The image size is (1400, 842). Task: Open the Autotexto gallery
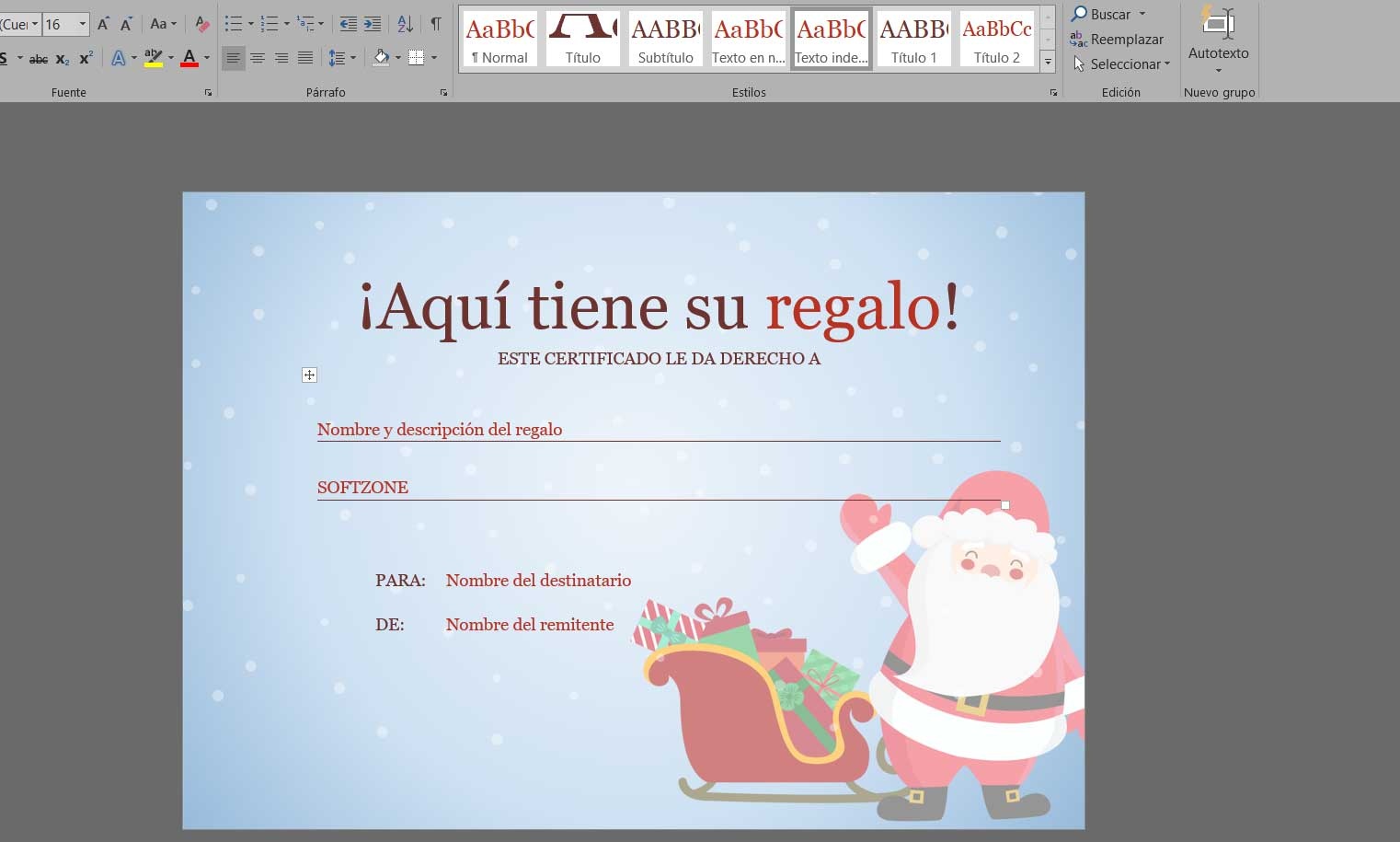click(1218, 40)
